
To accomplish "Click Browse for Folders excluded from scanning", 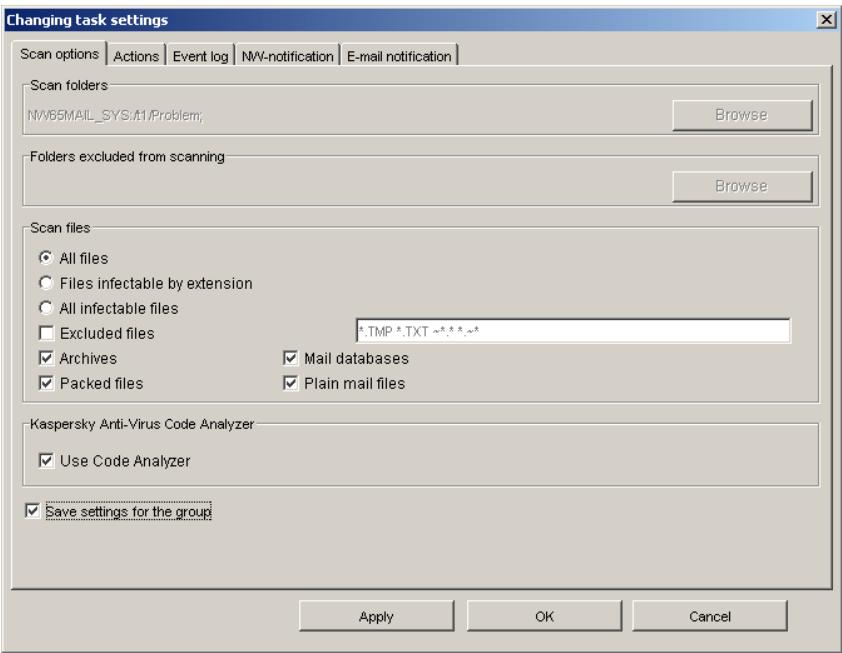I will [x=742, y=186].
